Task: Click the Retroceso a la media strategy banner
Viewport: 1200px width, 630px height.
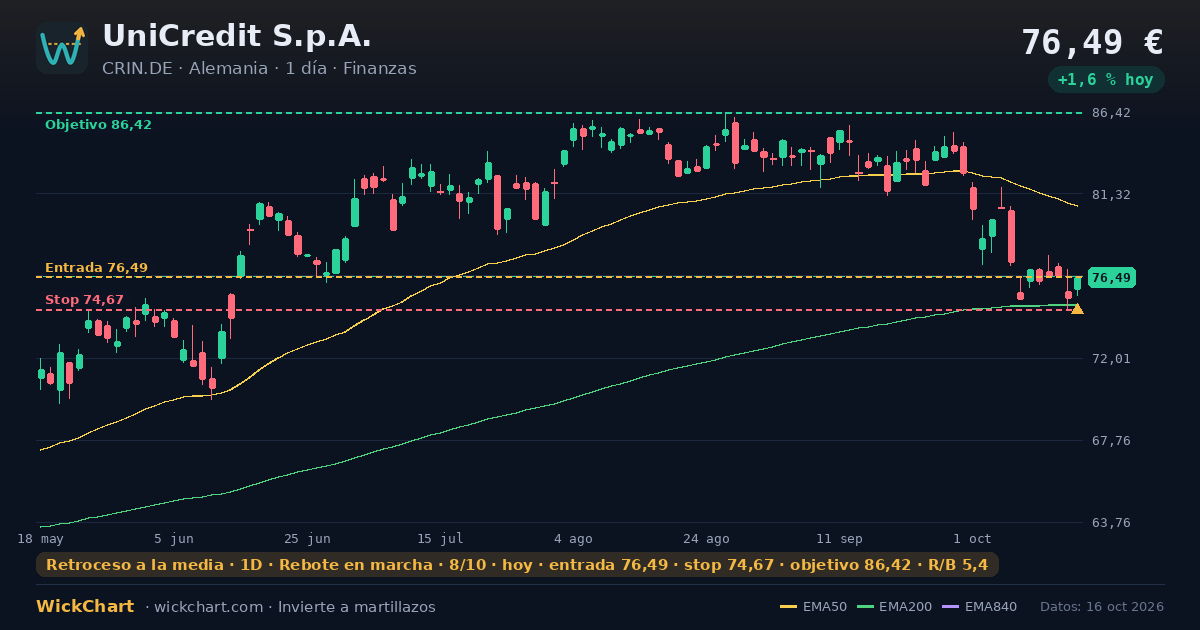Action: click(x=517, y=565)
